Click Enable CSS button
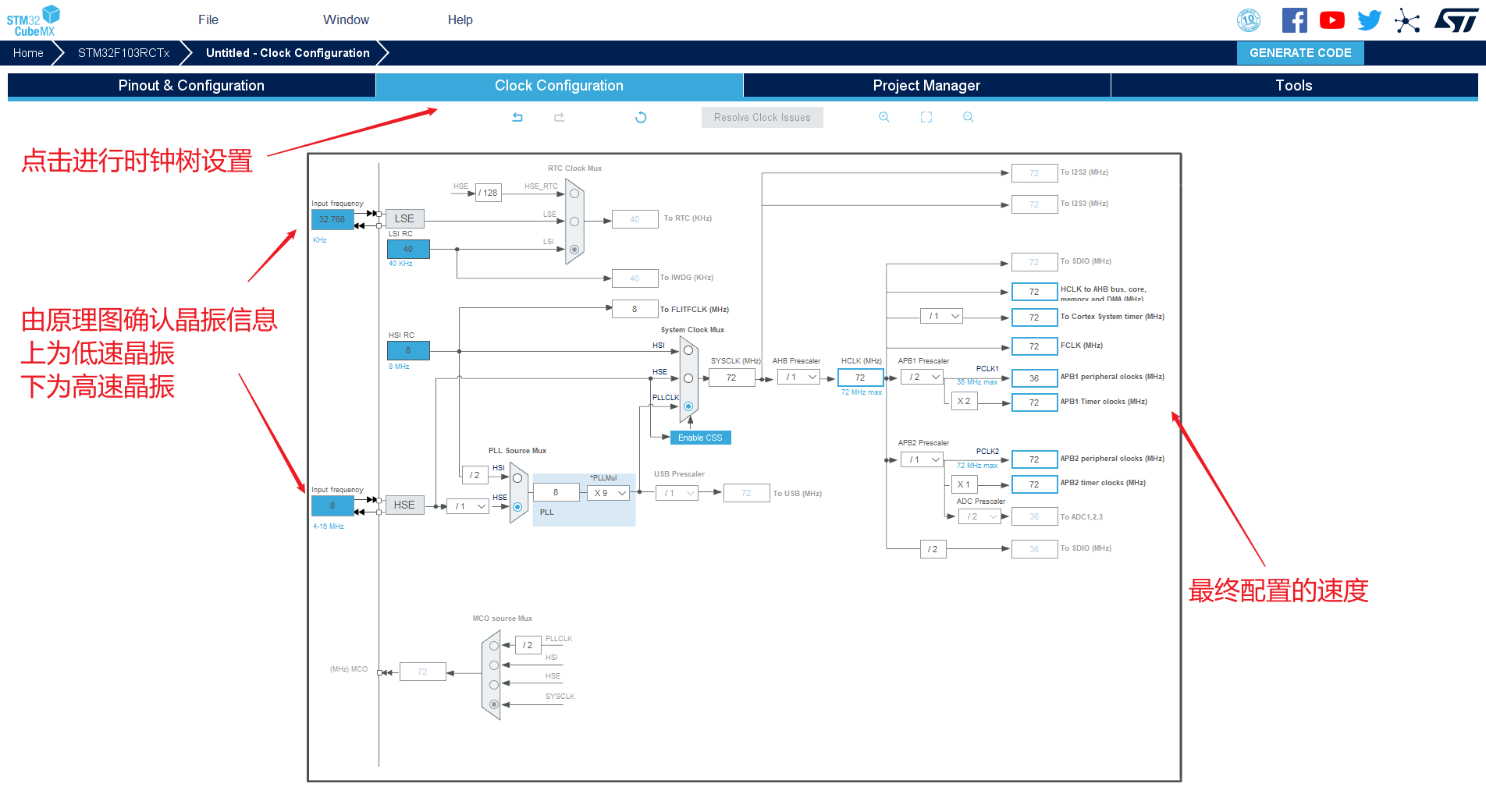 point(700,438)
